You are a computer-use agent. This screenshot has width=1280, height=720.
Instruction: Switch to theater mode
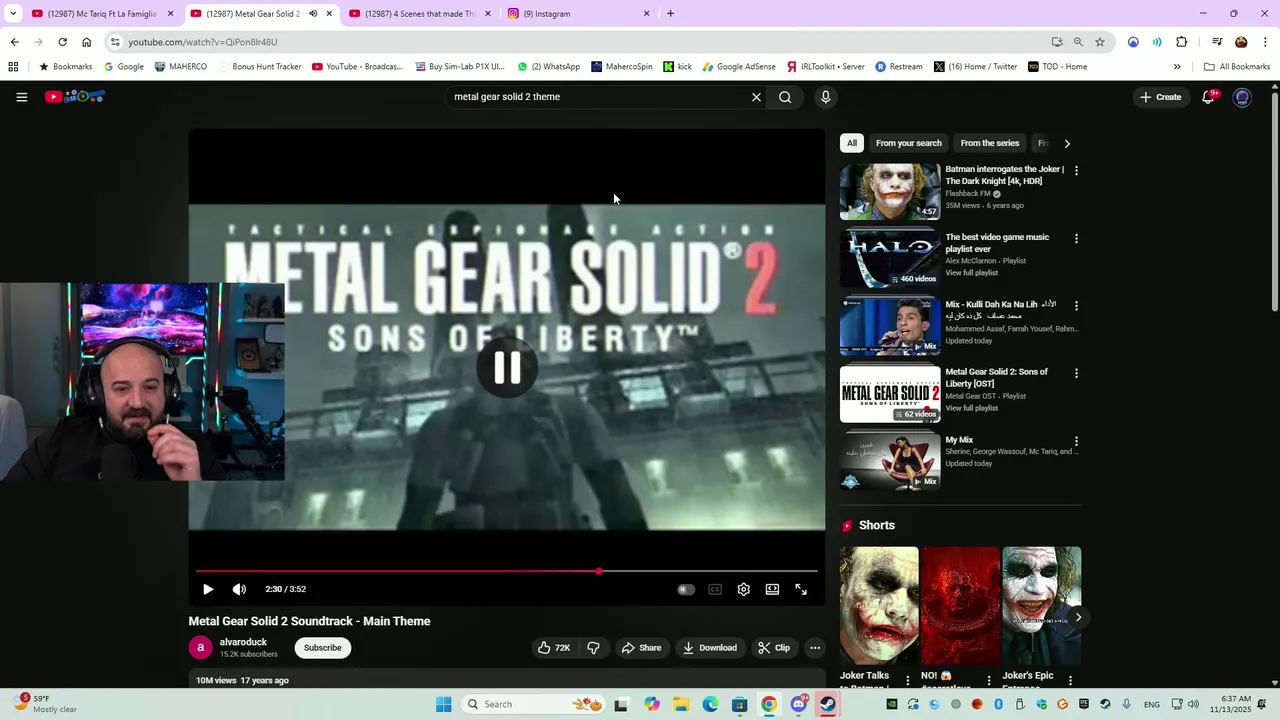click(772, 589)
